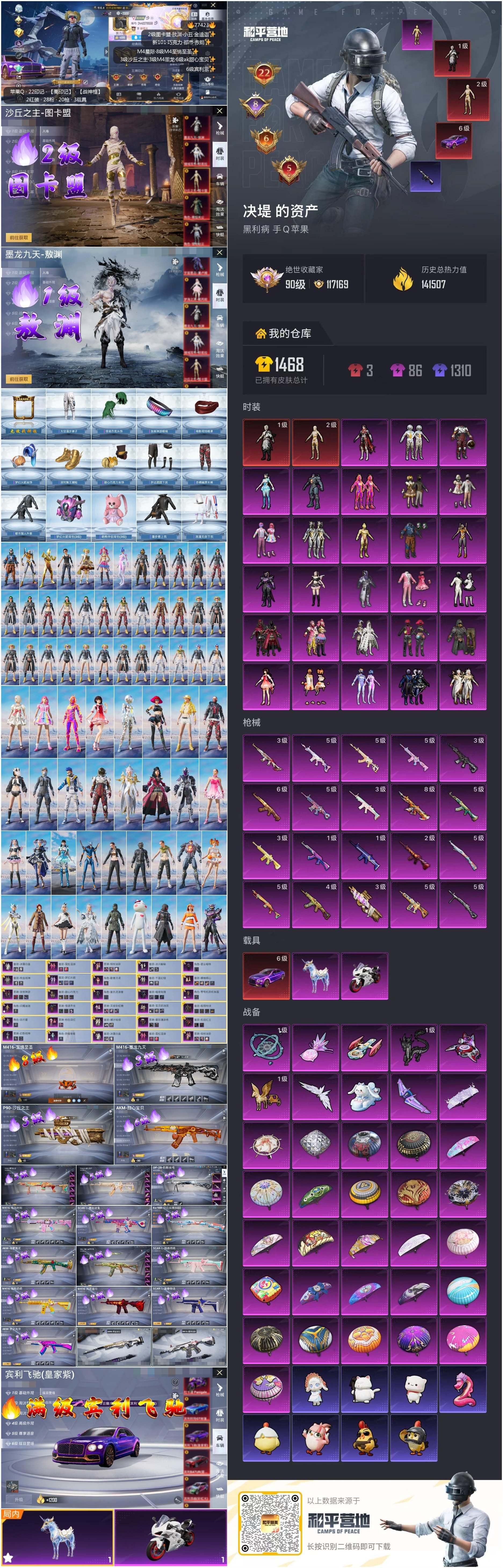Open the AKM-梦之光华 weapon preview
This screenshot has width=503, height=1568.
coord(38,1346)
